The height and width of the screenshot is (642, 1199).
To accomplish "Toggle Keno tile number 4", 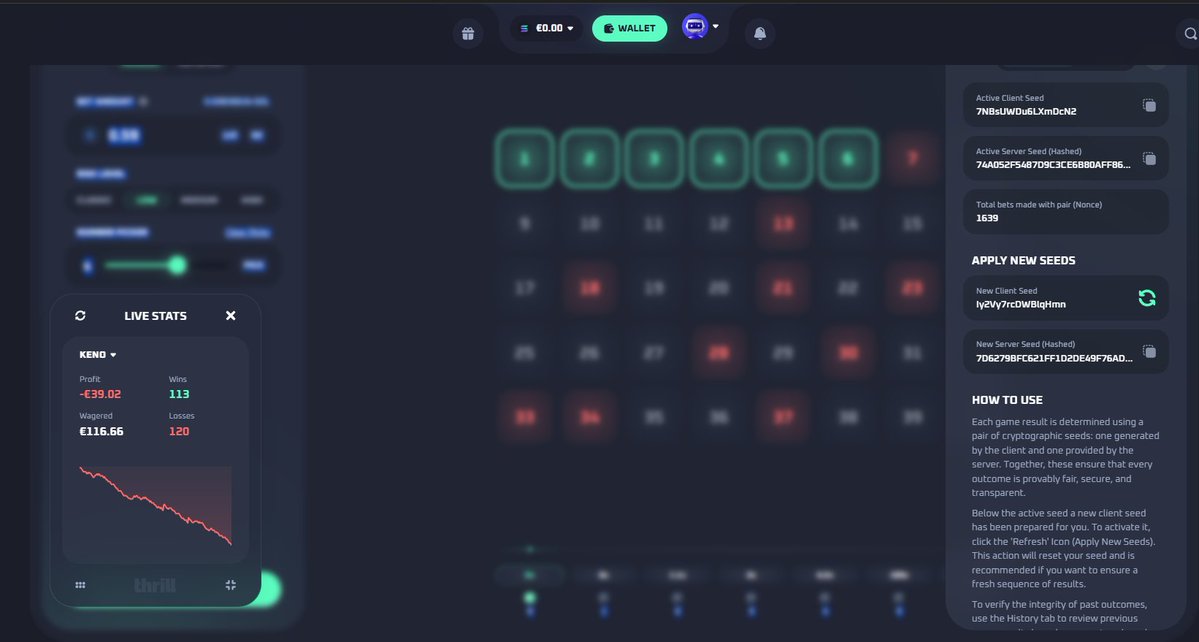I will pyautogui.click(x=719, y=159).
